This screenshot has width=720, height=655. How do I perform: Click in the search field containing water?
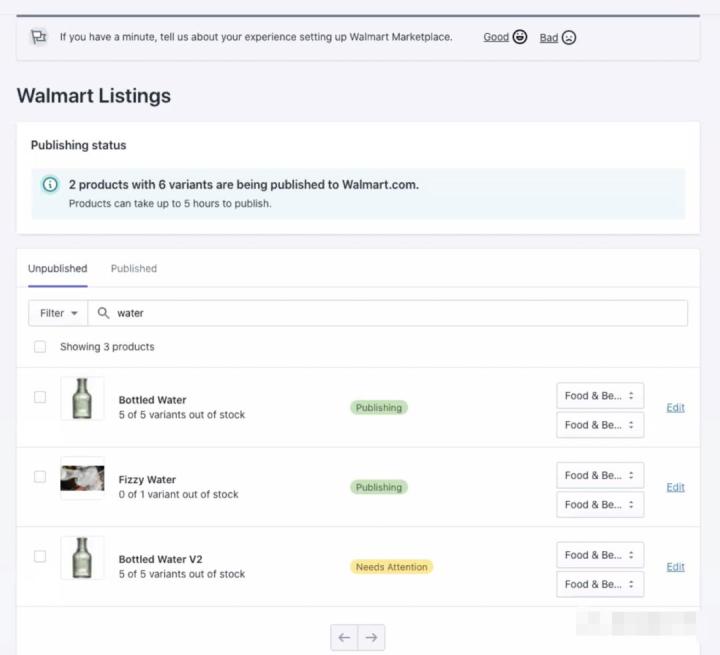(x=388, y=313)
